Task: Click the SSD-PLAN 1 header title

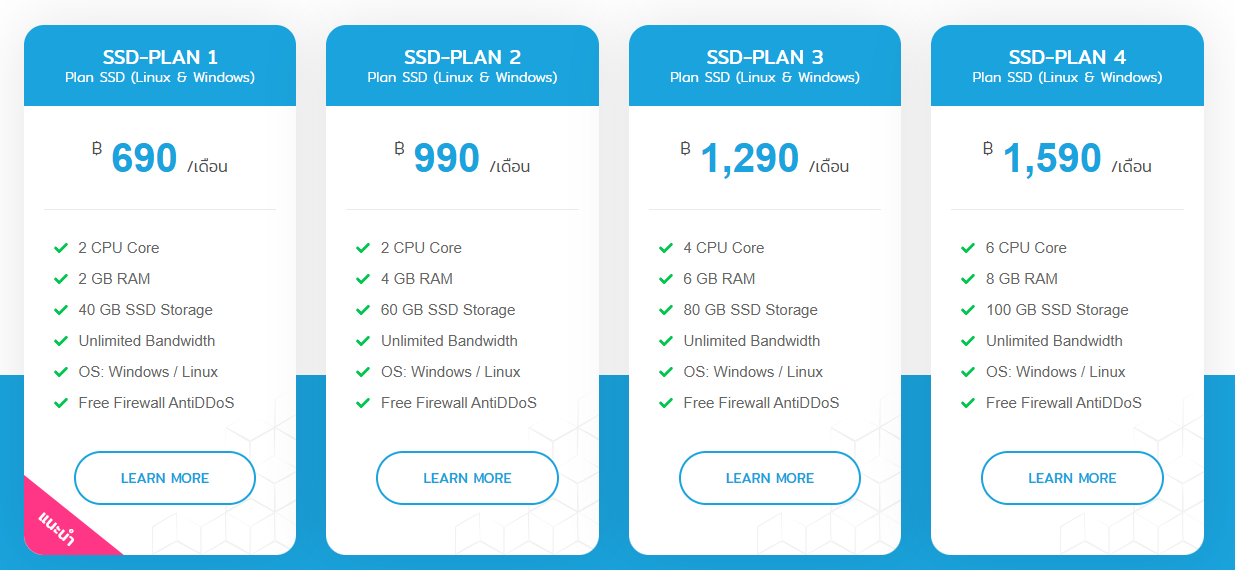Action: 160,57
